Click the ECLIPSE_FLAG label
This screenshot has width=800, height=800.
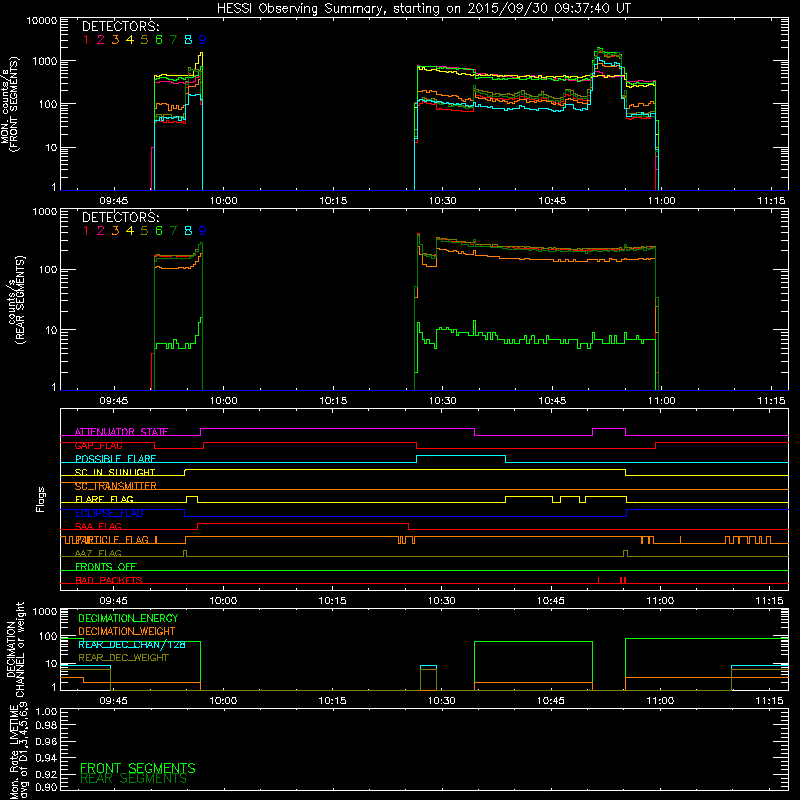(x=109, y=513)
